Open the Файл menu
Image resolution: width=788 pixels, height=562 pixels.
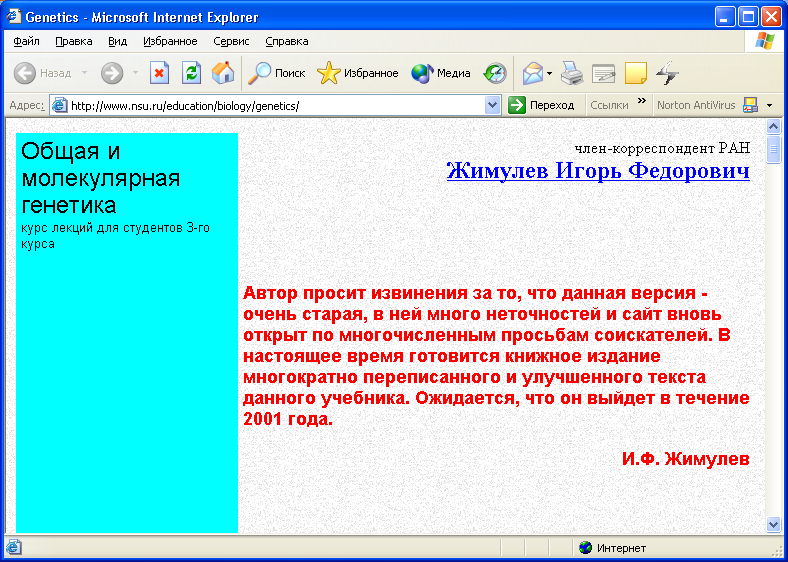point(26,41)
